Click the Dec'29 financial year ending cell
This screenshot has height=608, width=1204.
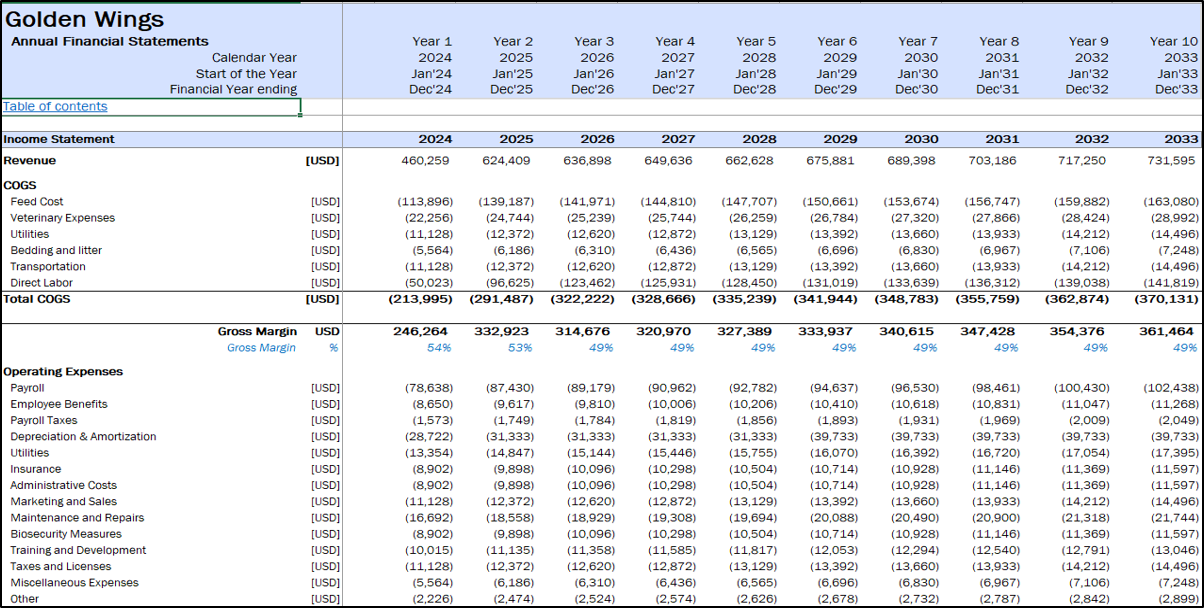[836, 89]
